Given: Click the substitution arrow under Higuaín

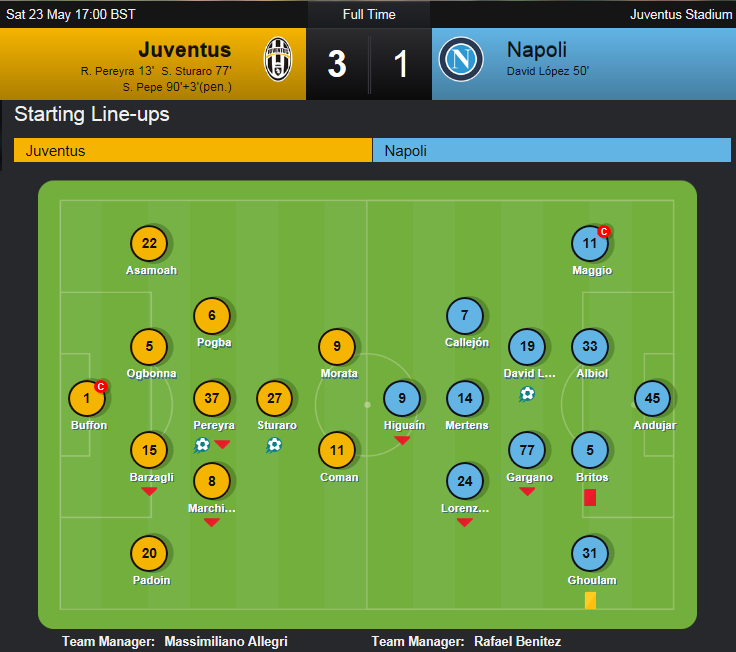Looking at the screenshot, I should coord(402,440).
